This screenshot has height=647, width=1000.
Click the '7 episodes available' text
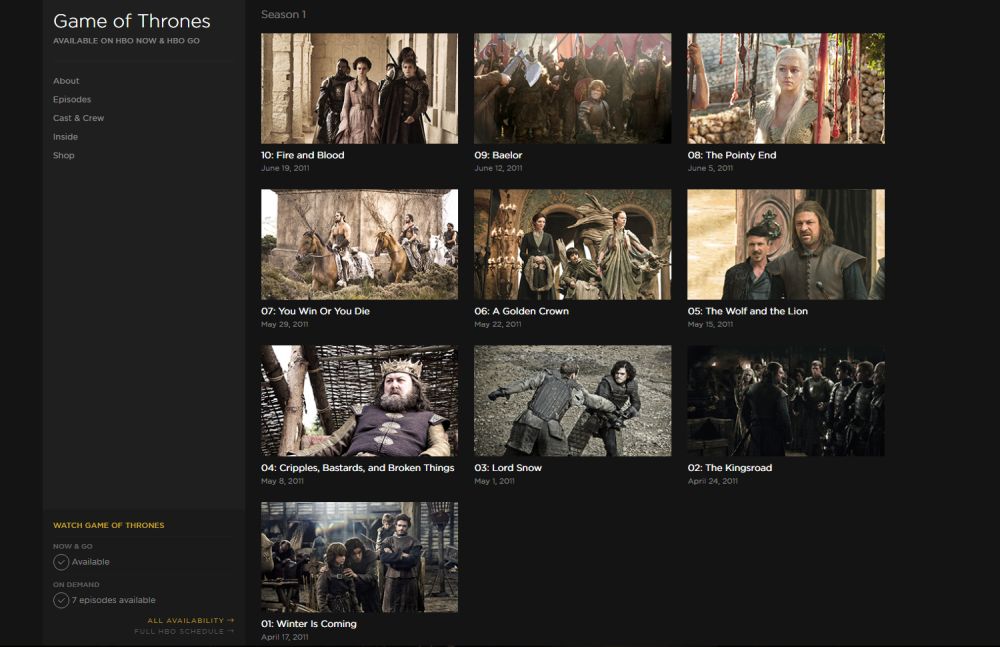click(x=114, y=600)
